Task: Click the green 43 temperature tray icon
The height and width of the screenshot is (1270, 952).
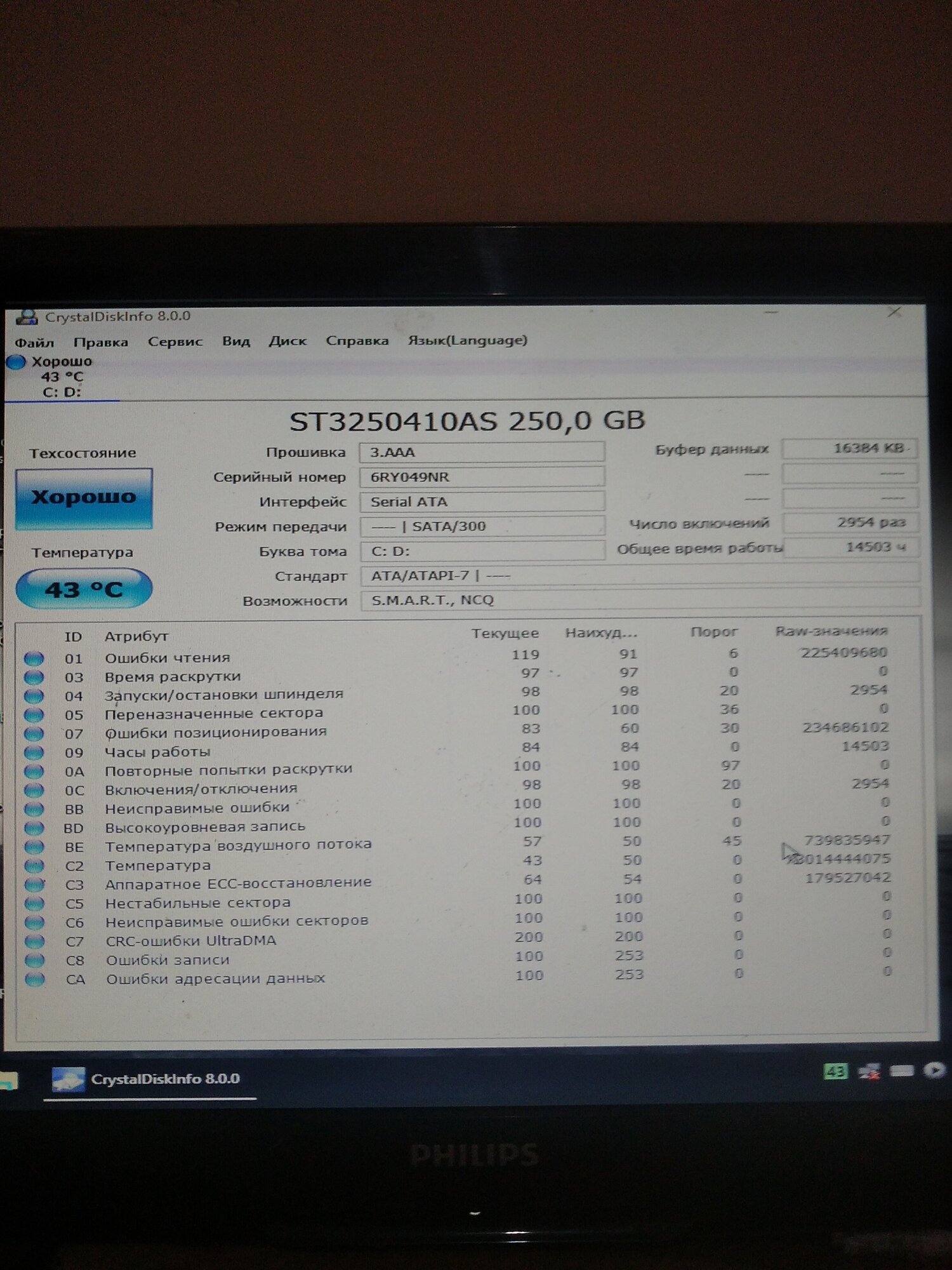Action: (x=835, y=1072)
